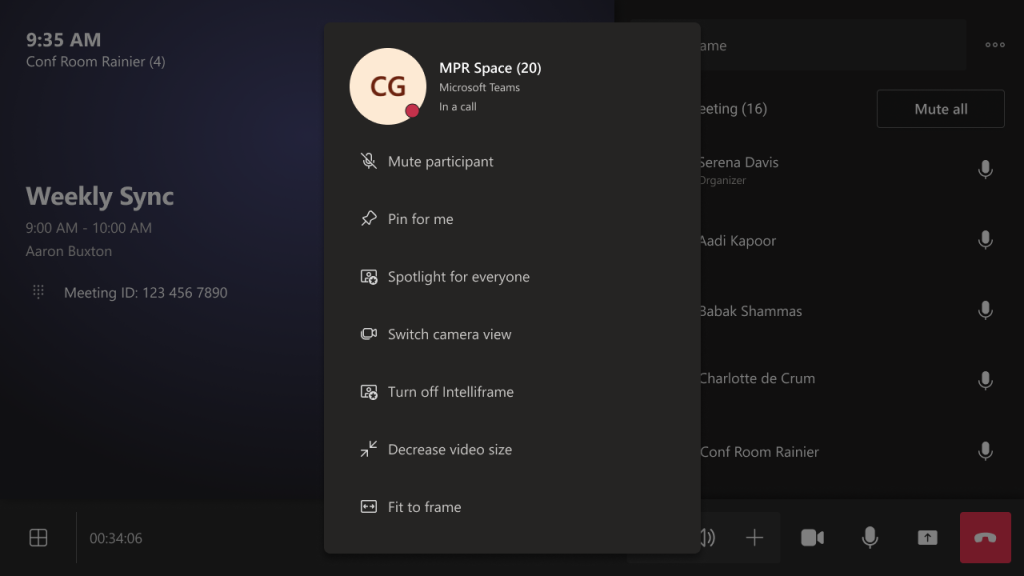This screenshot has width=1024, height=576.
Task: Mute the room microphone
Action: (x=869, y=537)
